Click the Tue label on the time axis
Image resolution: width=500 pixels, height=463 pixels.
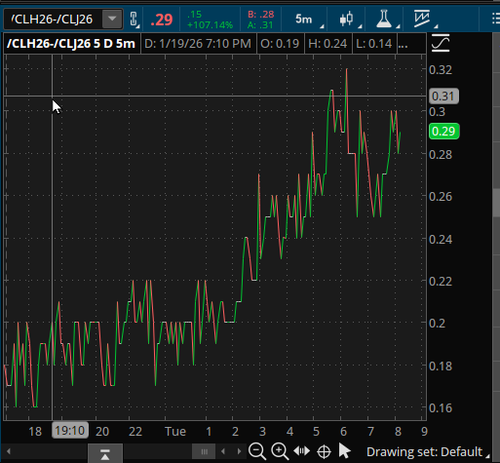[x=175, y=431]
